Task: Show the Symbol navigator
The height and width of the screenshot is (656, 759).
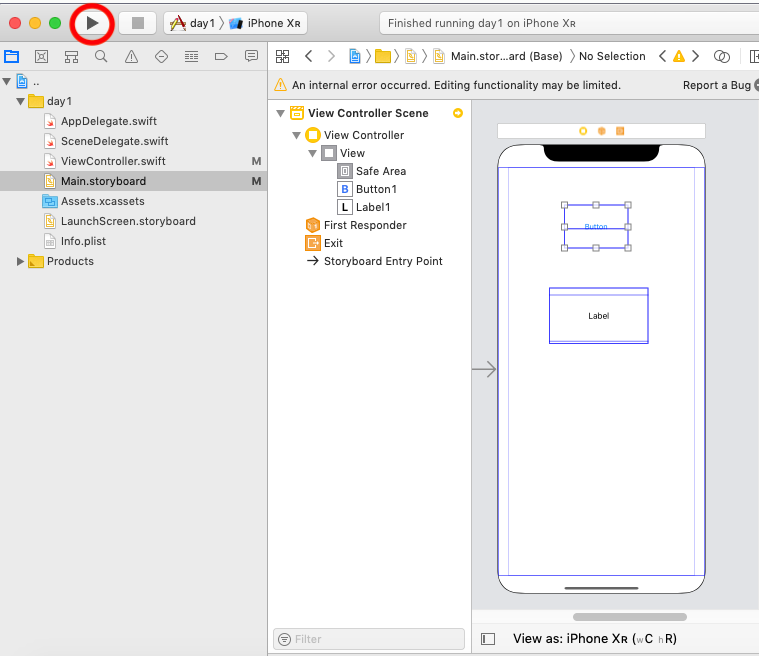Action: pos(71,57)
